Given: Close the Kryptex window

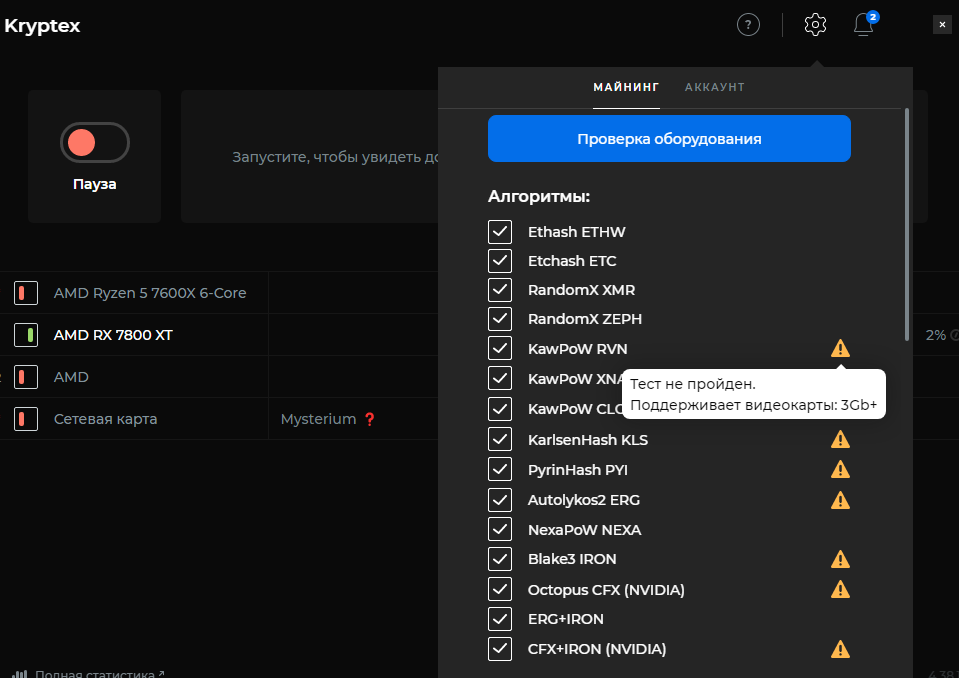Looking at the screenshot, I should [x=942, y=24].
